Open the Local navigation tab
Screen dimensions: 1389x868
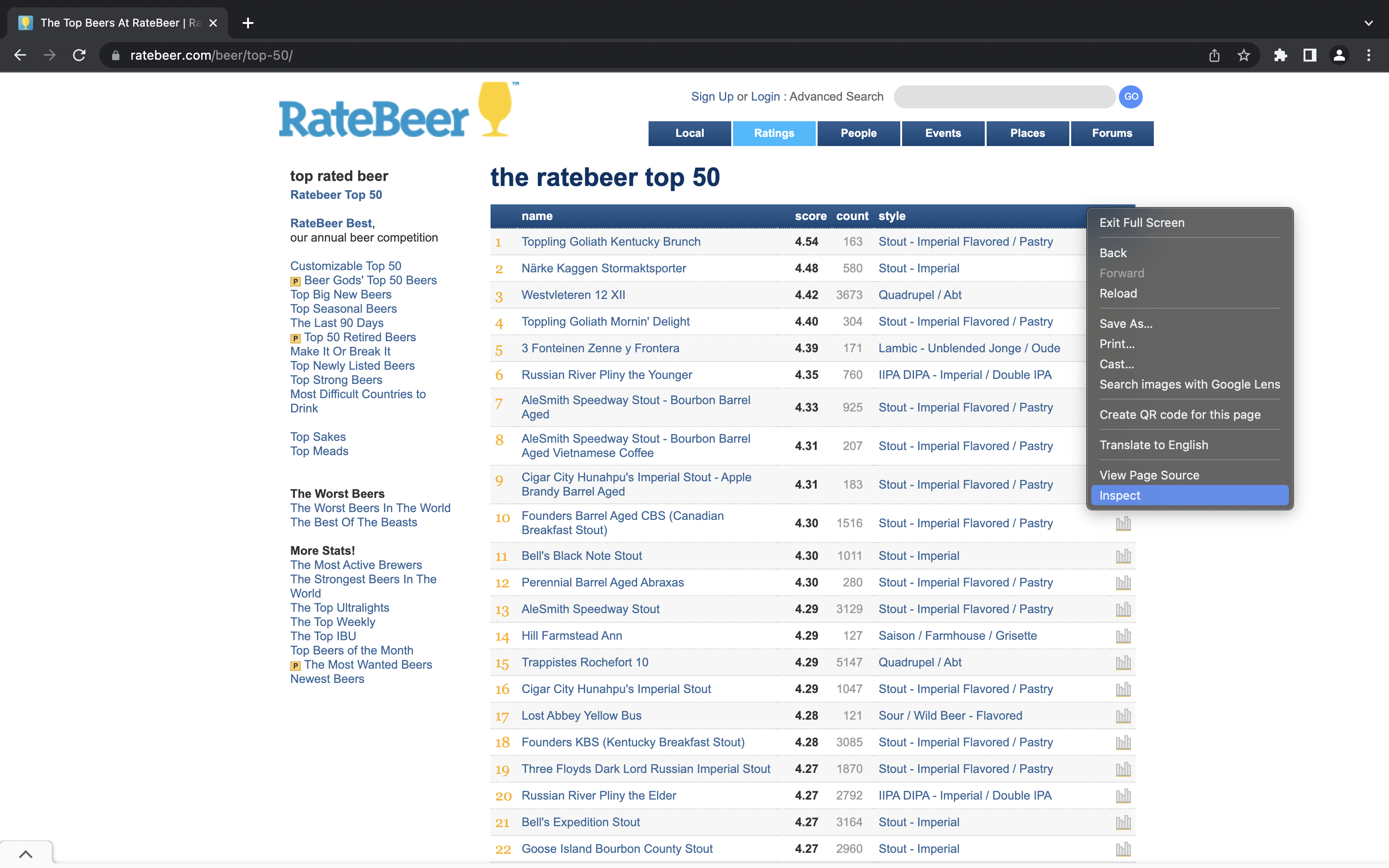tap(689, 133)
